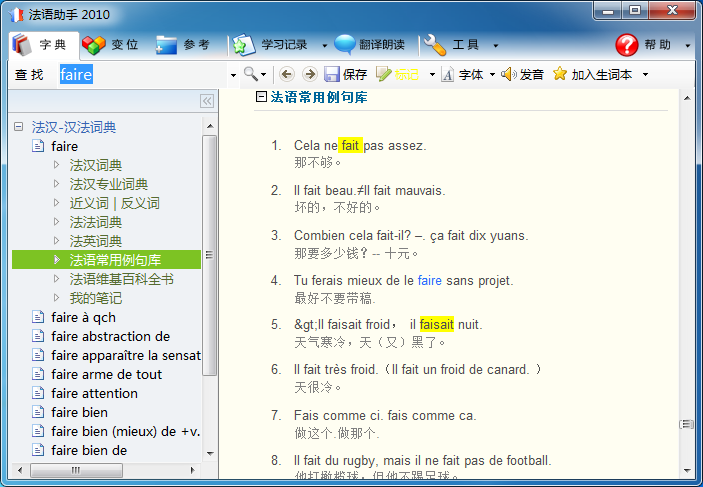Open the search history dropdown arrow
The height and width of the screenshot is (487, 703).
point(233,75)
